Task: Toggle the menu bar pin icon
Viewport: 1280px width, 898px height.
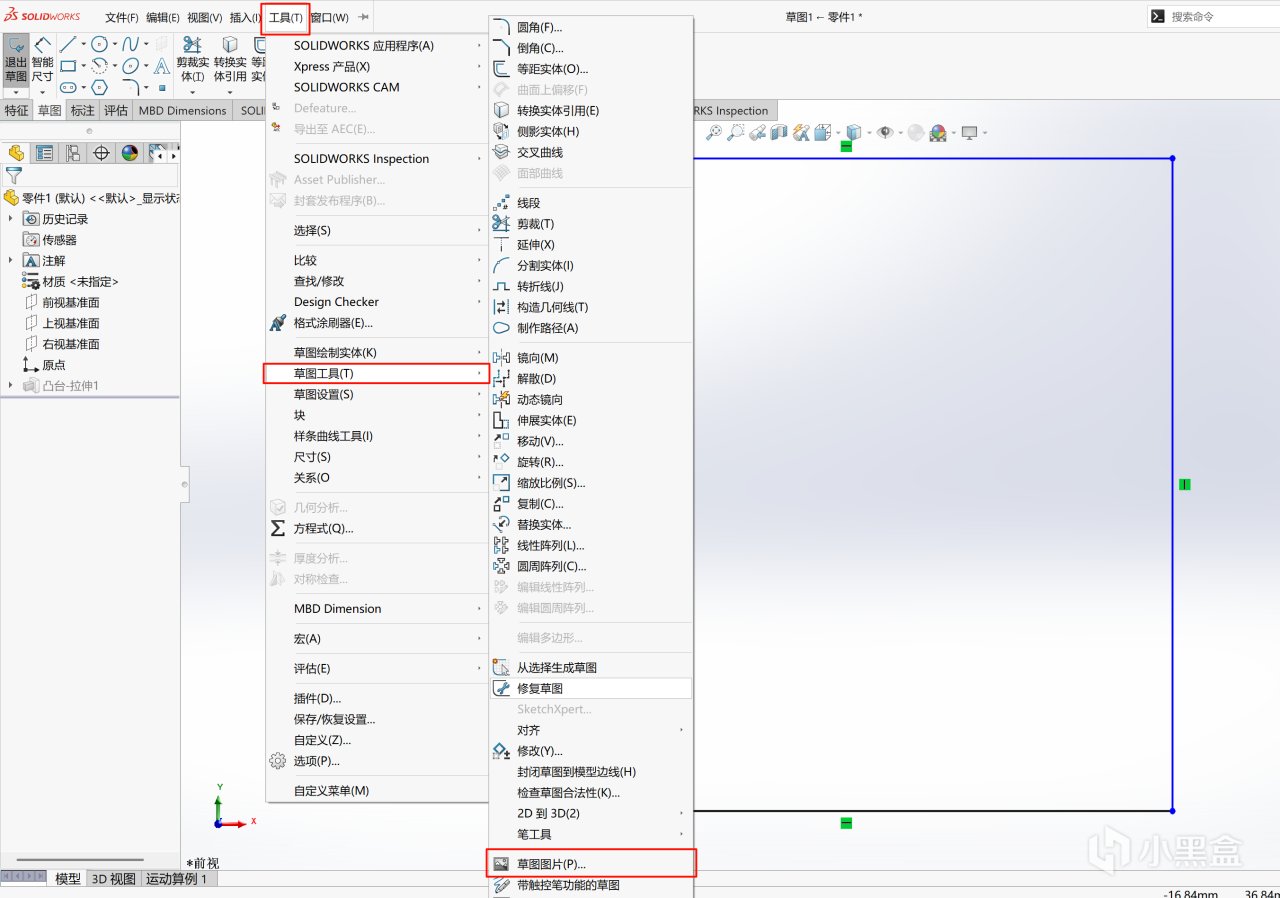Action: (x=364, y=17)
